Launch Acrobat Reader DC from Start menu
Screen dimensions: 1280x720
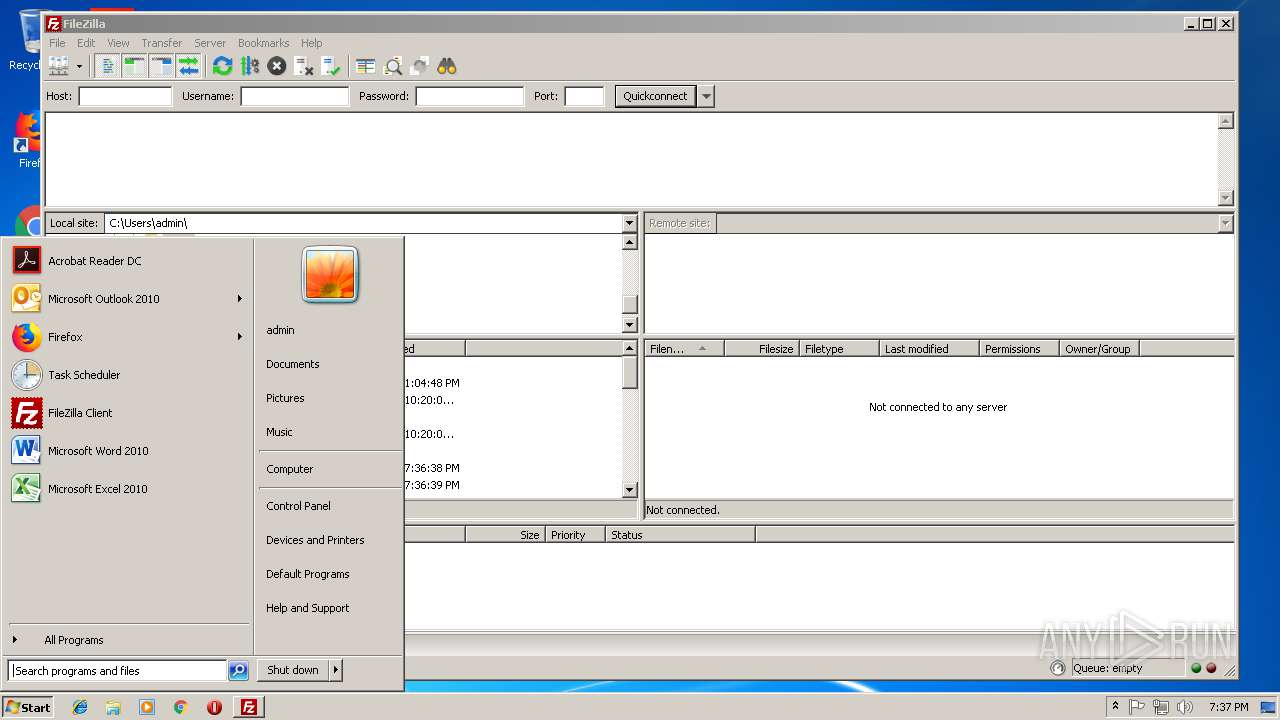[128, 261]
